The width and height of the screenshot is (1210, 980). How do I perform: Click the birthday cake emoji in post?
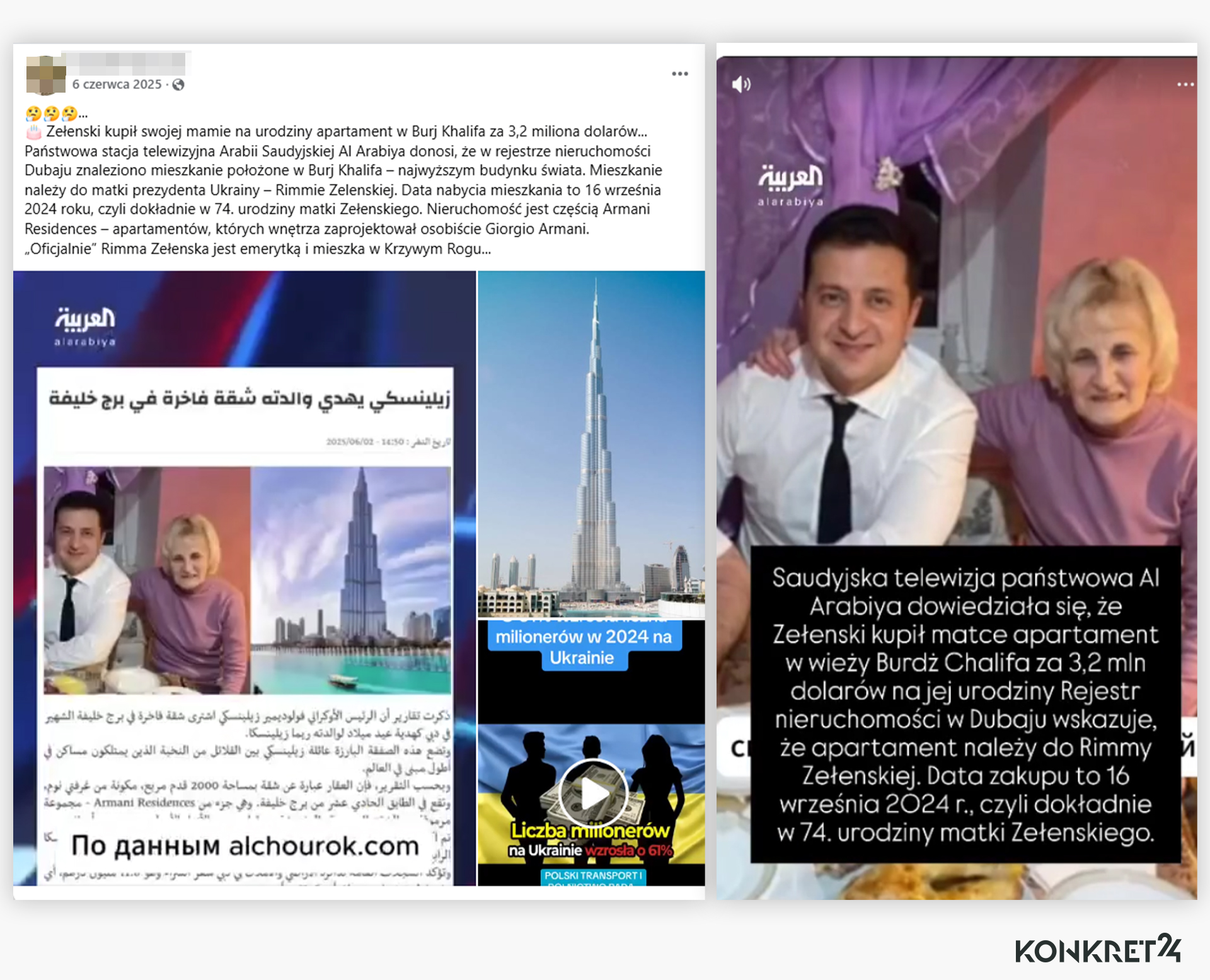pyautogui.click(x=33, y=132)
